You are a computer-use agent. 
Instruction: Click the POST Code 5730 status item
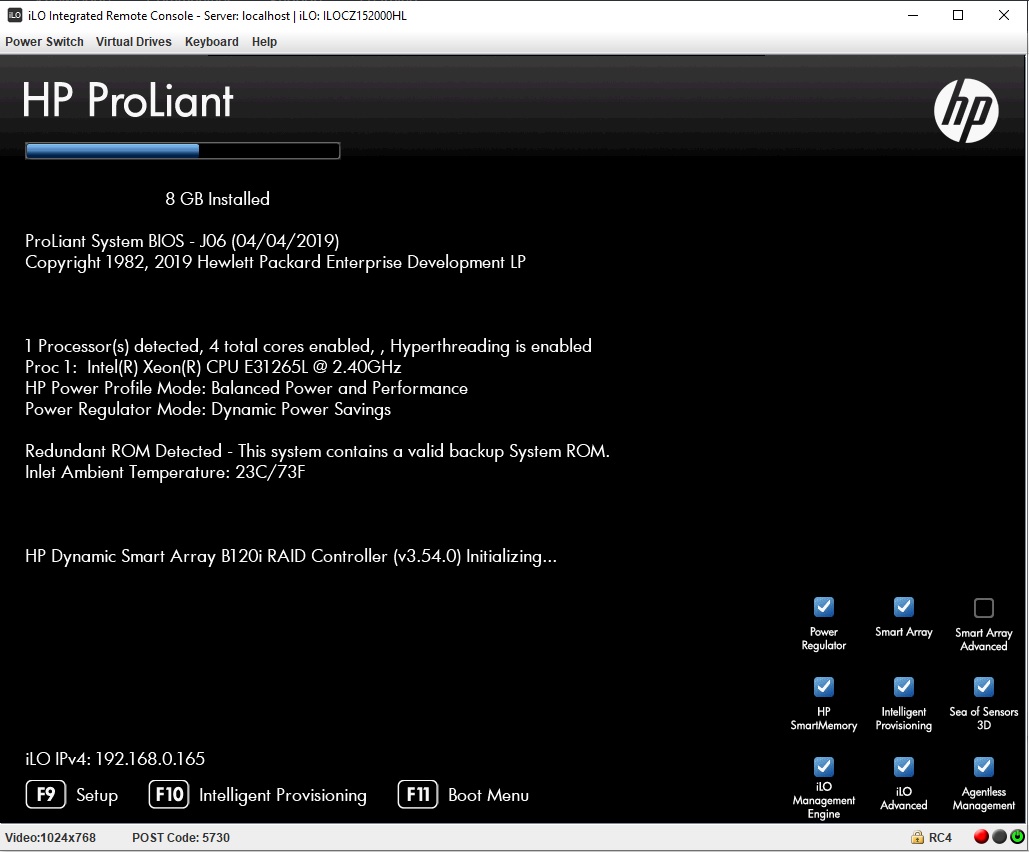pos(180,837)
